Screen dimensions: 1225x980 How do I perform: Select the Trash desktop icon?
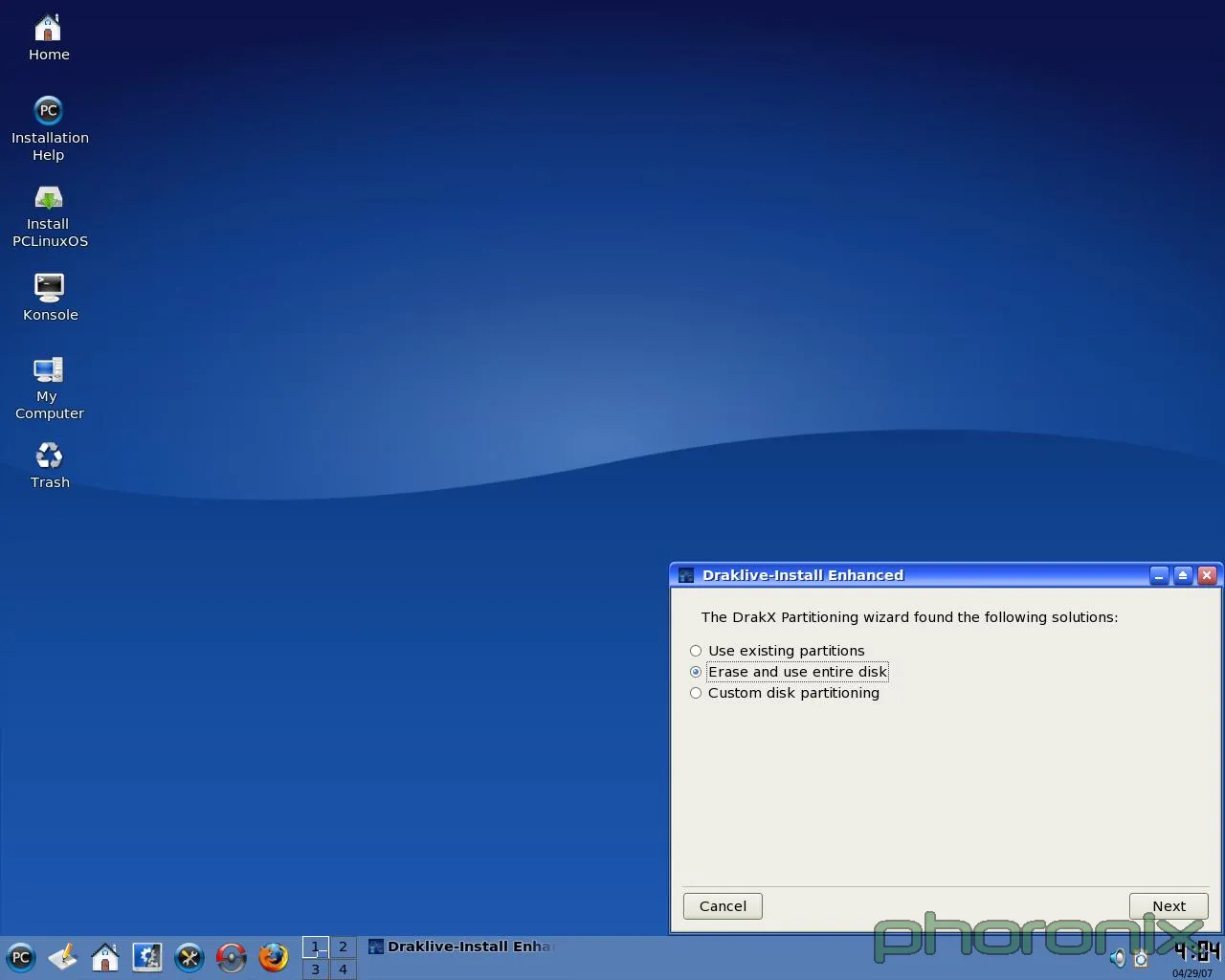point(50,465)
